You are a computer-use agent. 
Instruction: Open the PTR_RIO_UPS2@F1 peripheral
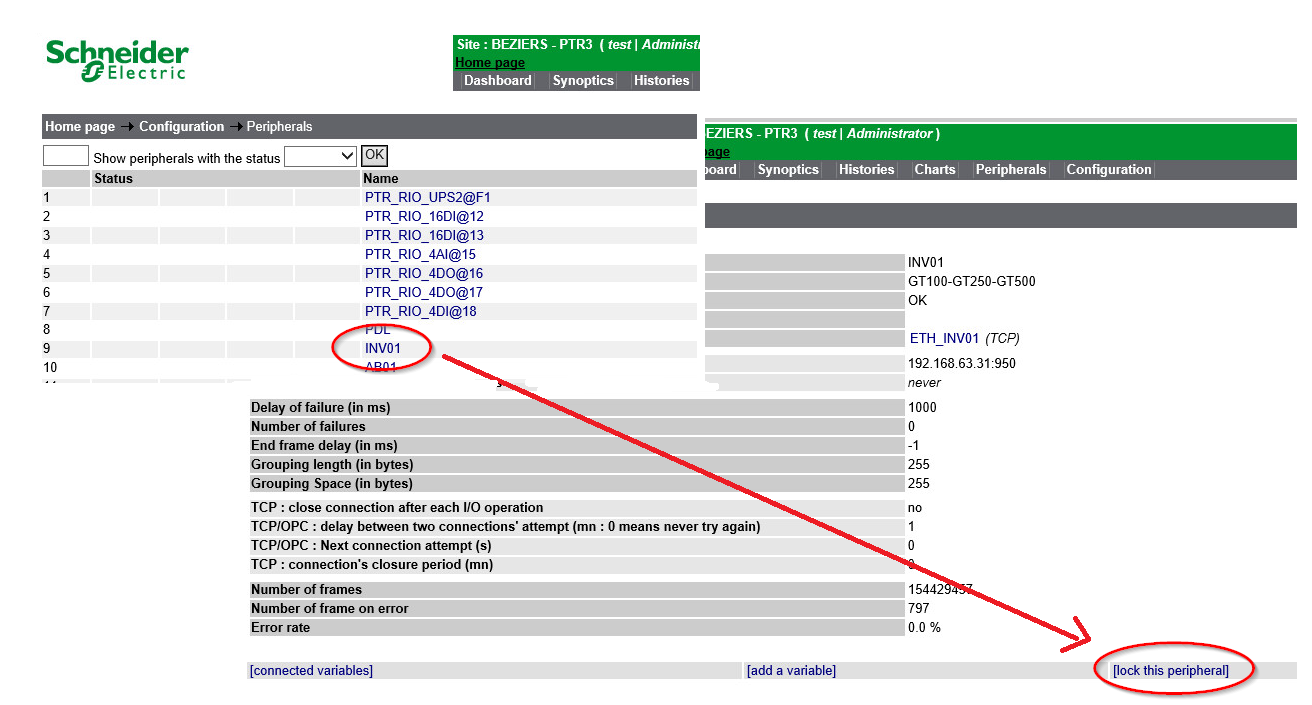427,198
